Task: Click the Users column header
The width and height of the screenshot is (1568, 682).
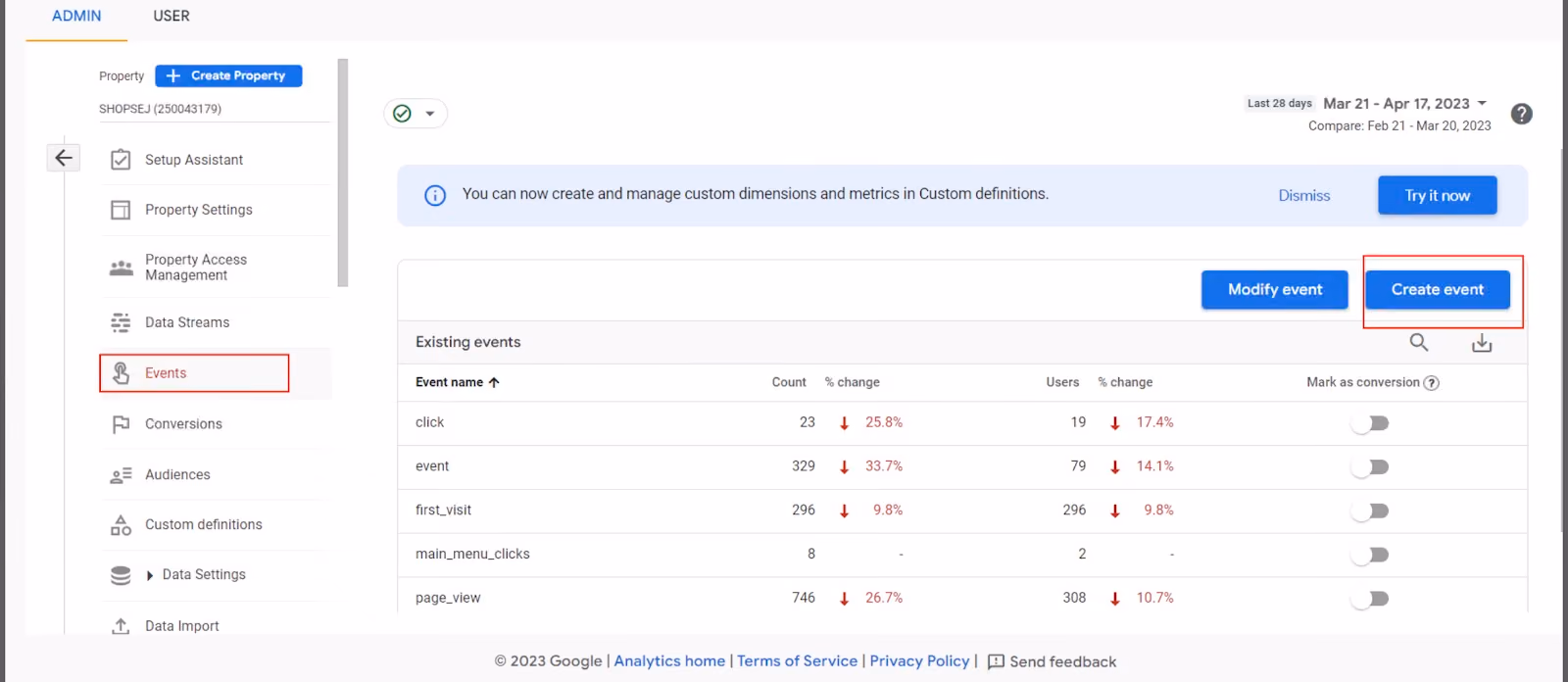Action: point(1062,383)
